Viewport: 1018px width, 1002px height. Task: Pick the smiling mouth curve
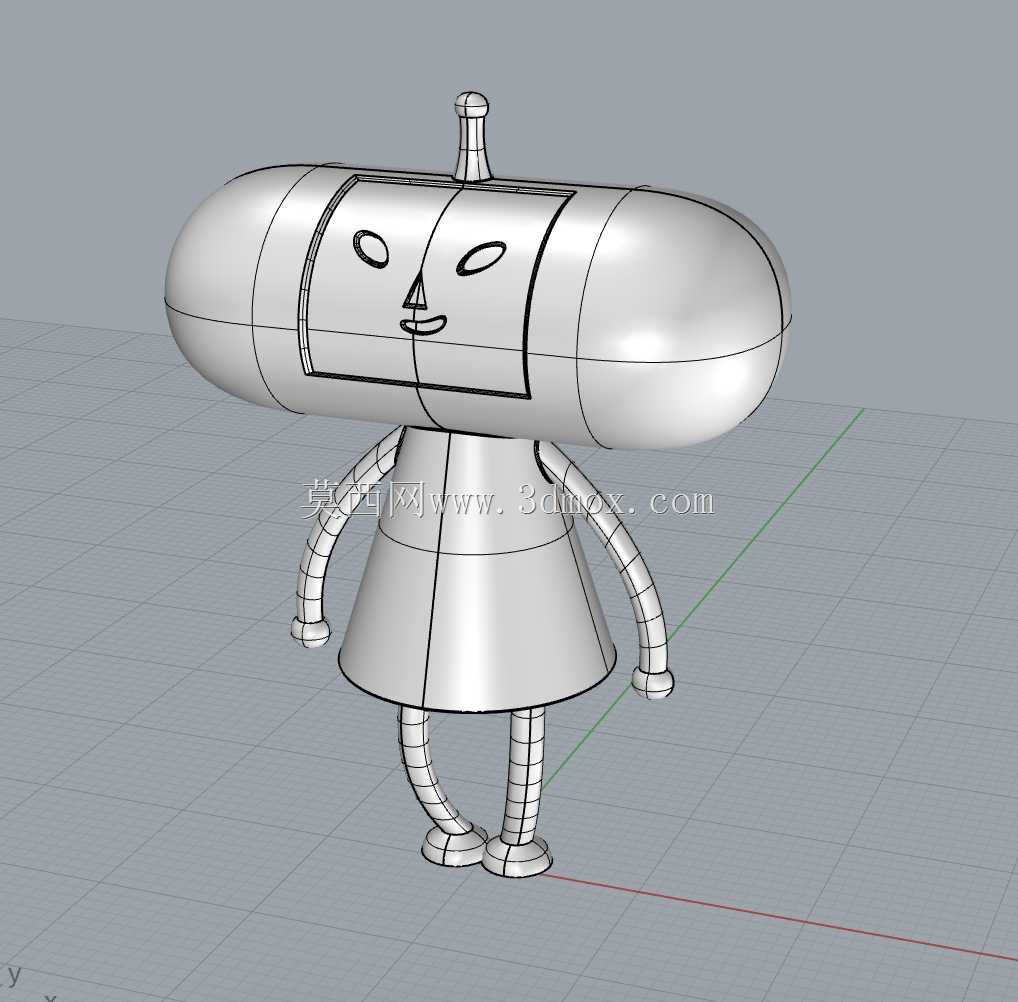(x=423, y=325)
